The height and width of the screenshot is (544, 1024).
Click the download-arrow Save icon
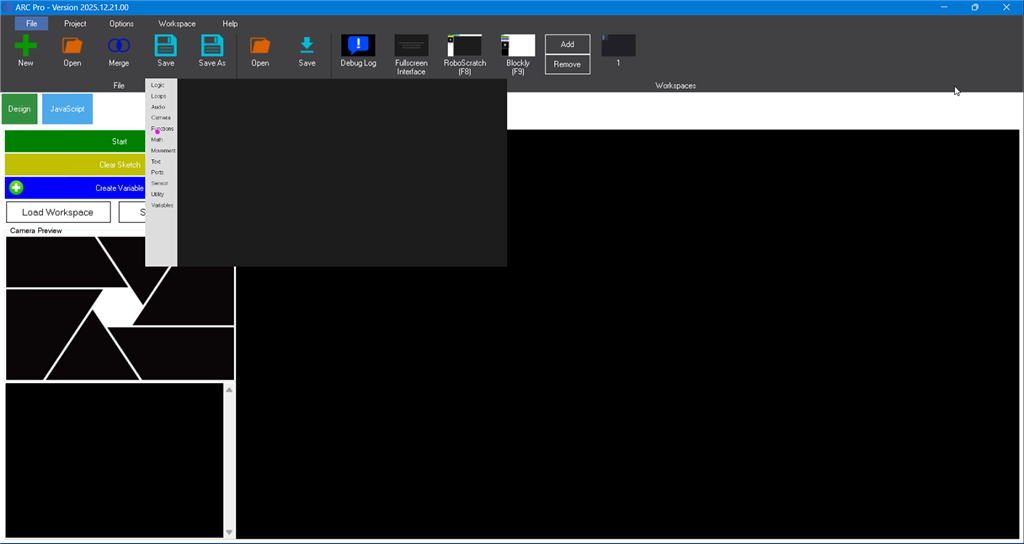[x=307, y=46]
